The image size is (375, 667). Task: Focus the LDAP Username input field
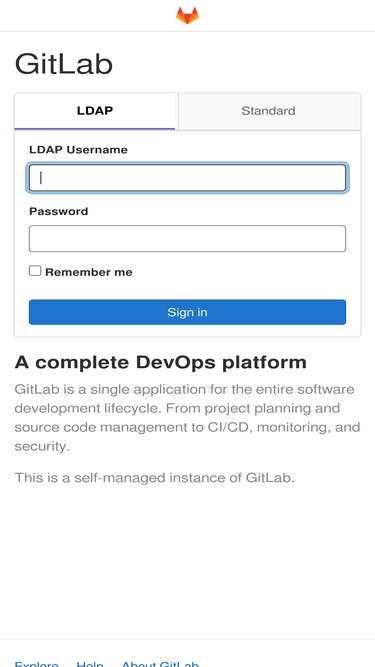tap(188, 178)
